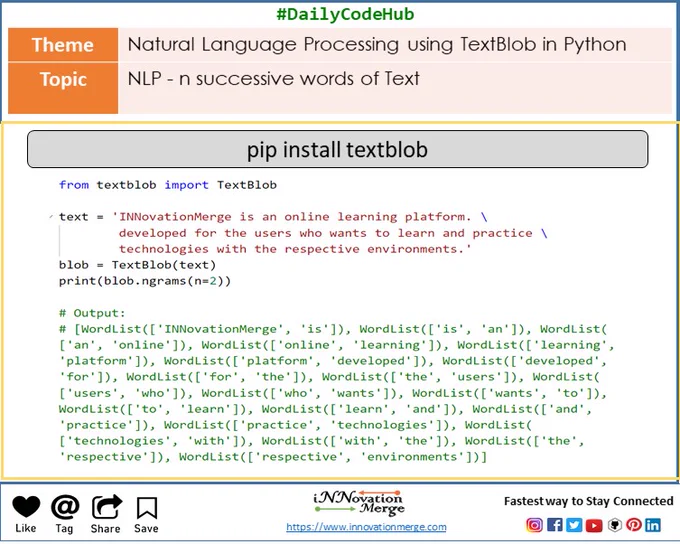Image resolution: width=680 pixels, height=544 pixels.
Task: Click 'NLP - n successive words of Text'
Action: 274,79
